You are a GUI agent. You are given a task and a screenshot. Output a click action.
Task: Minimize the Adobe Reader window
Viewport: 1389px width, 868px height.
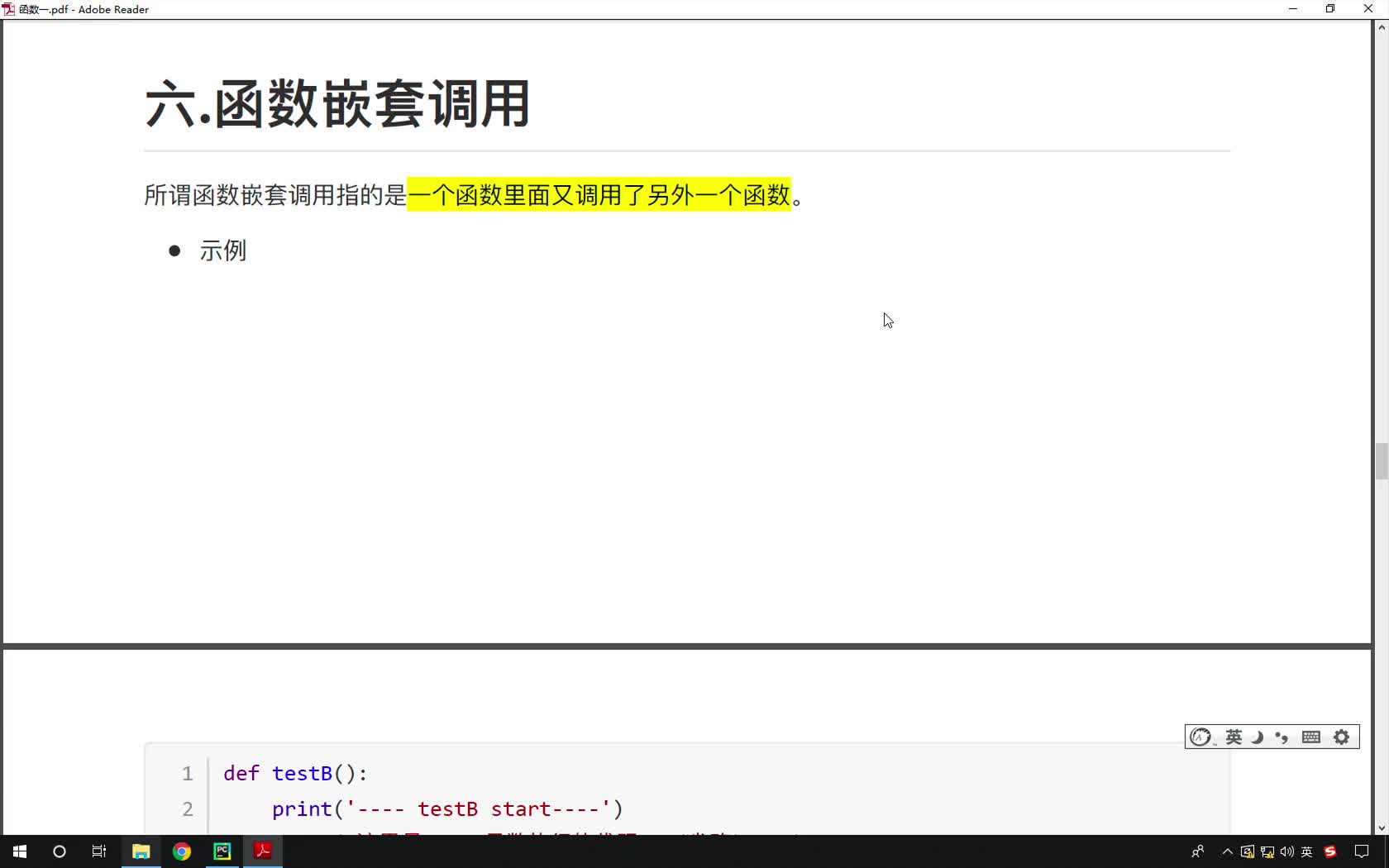[1293, 9]
